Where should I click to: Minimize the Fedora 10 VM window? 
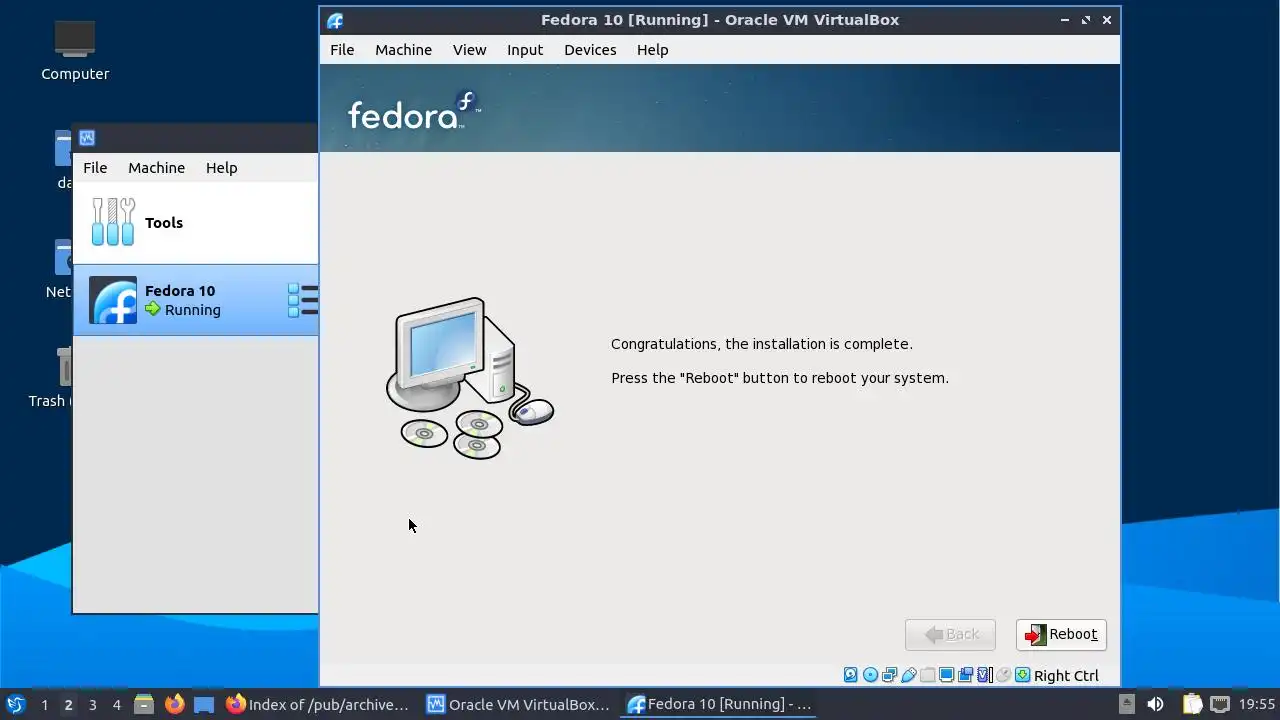[1065, 20]
